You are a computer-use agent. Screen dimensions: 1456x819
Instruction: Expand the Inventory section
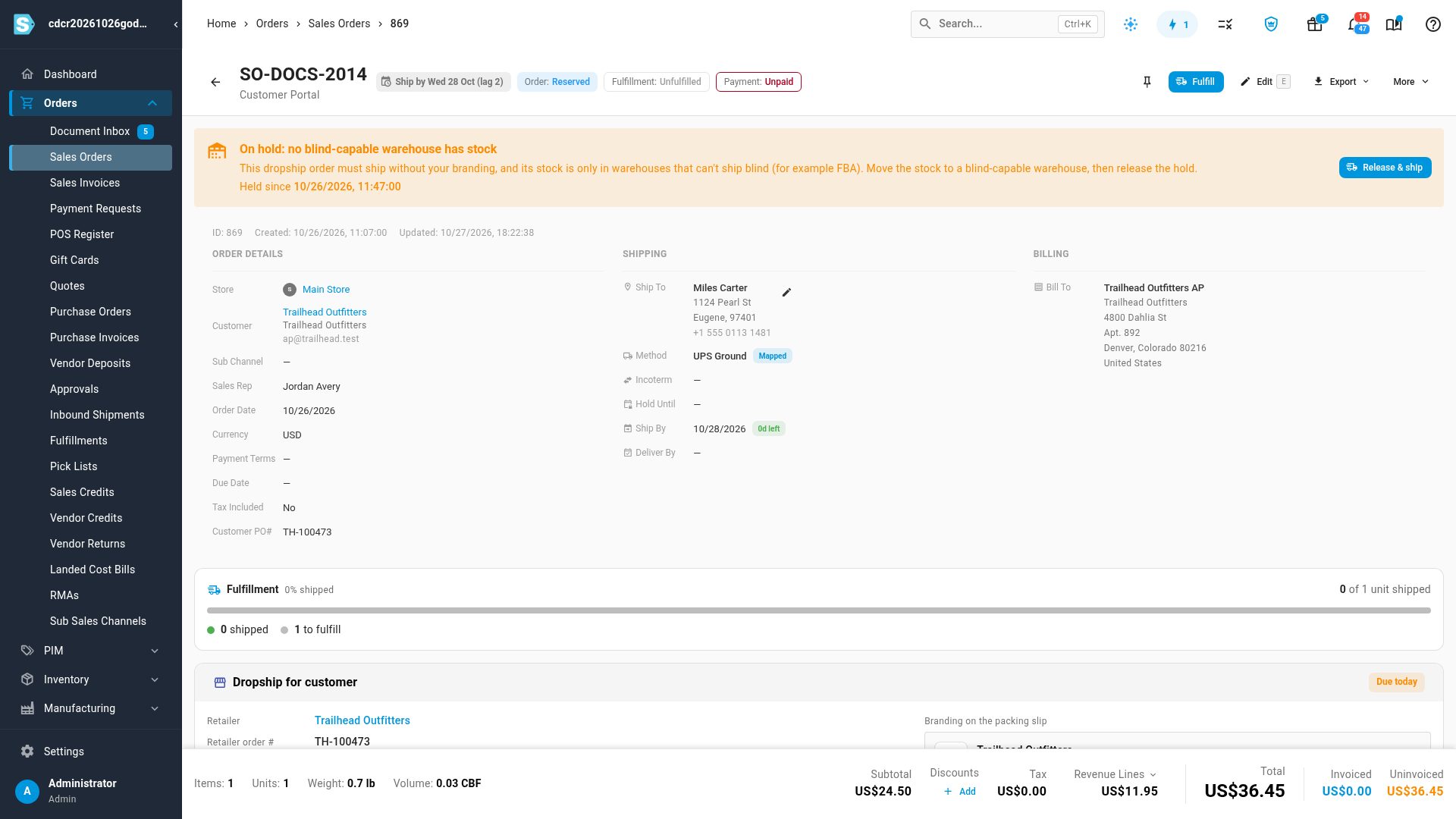[155, 679]
